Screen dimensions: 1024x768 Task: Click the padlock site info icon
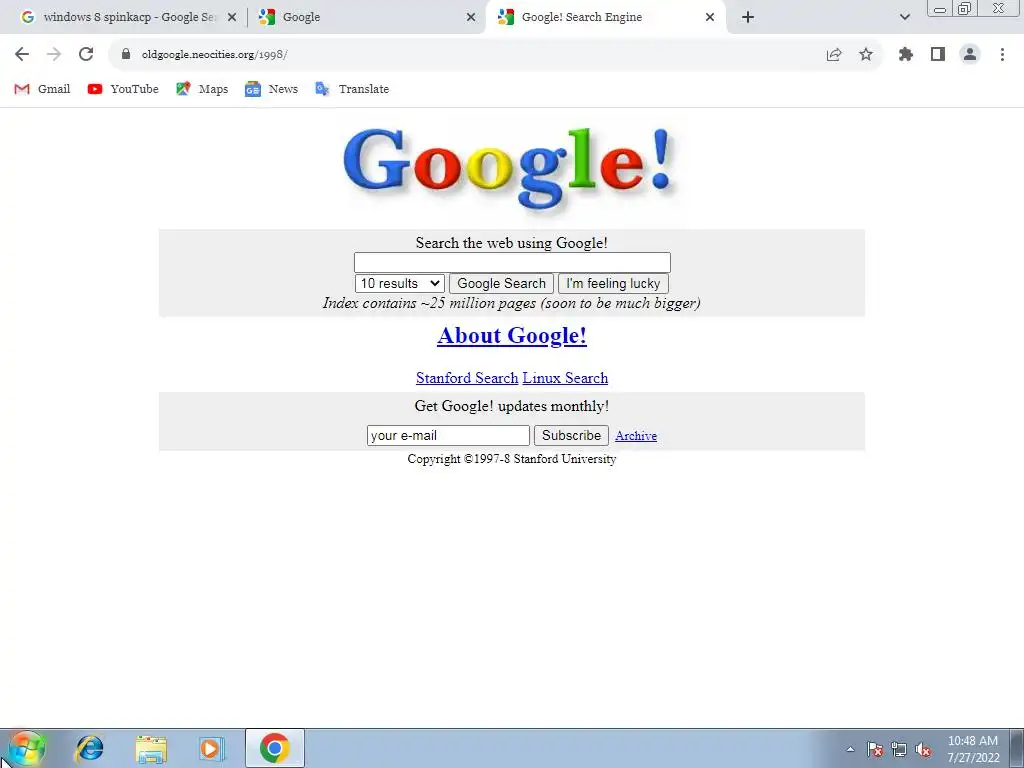[126, 54]
